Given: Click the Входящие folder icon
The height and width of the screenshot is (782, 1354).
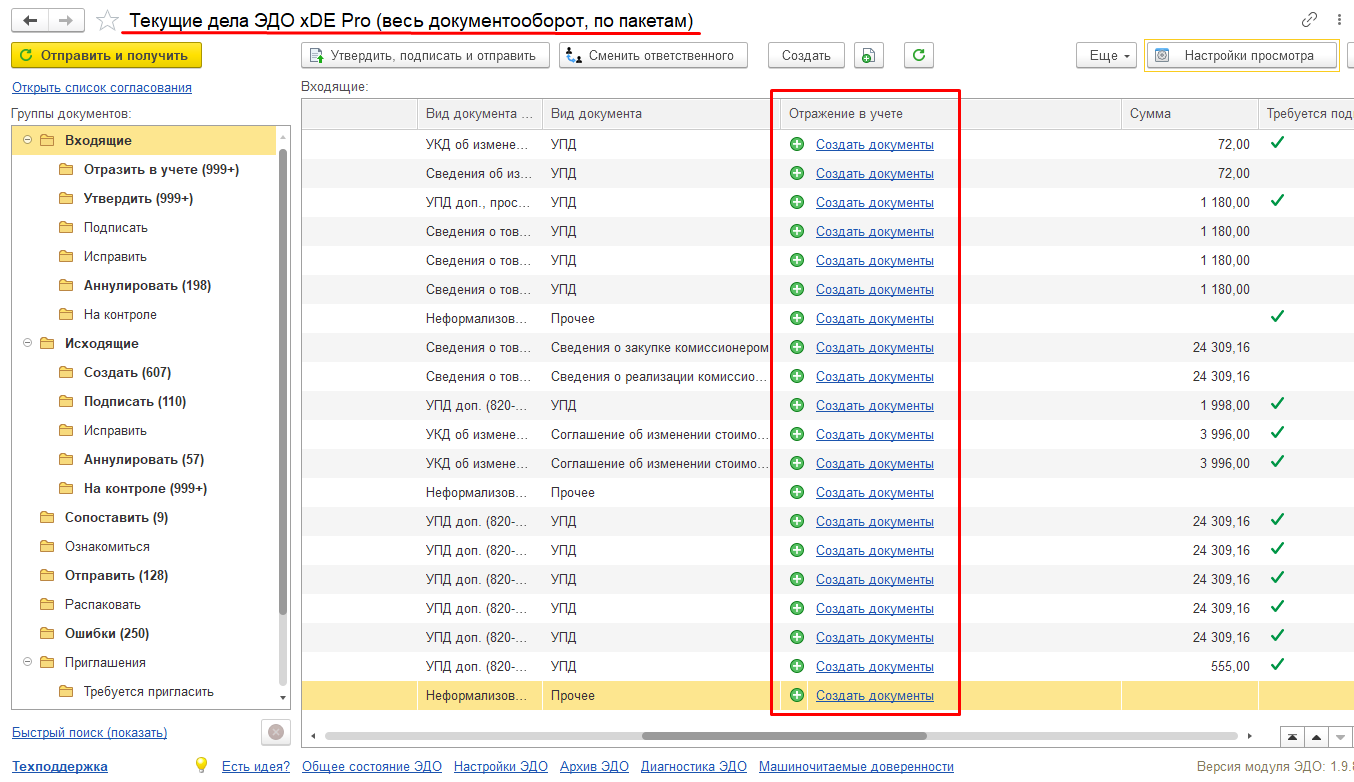Looking at the screenshot, I should click(x=47, y=141).
